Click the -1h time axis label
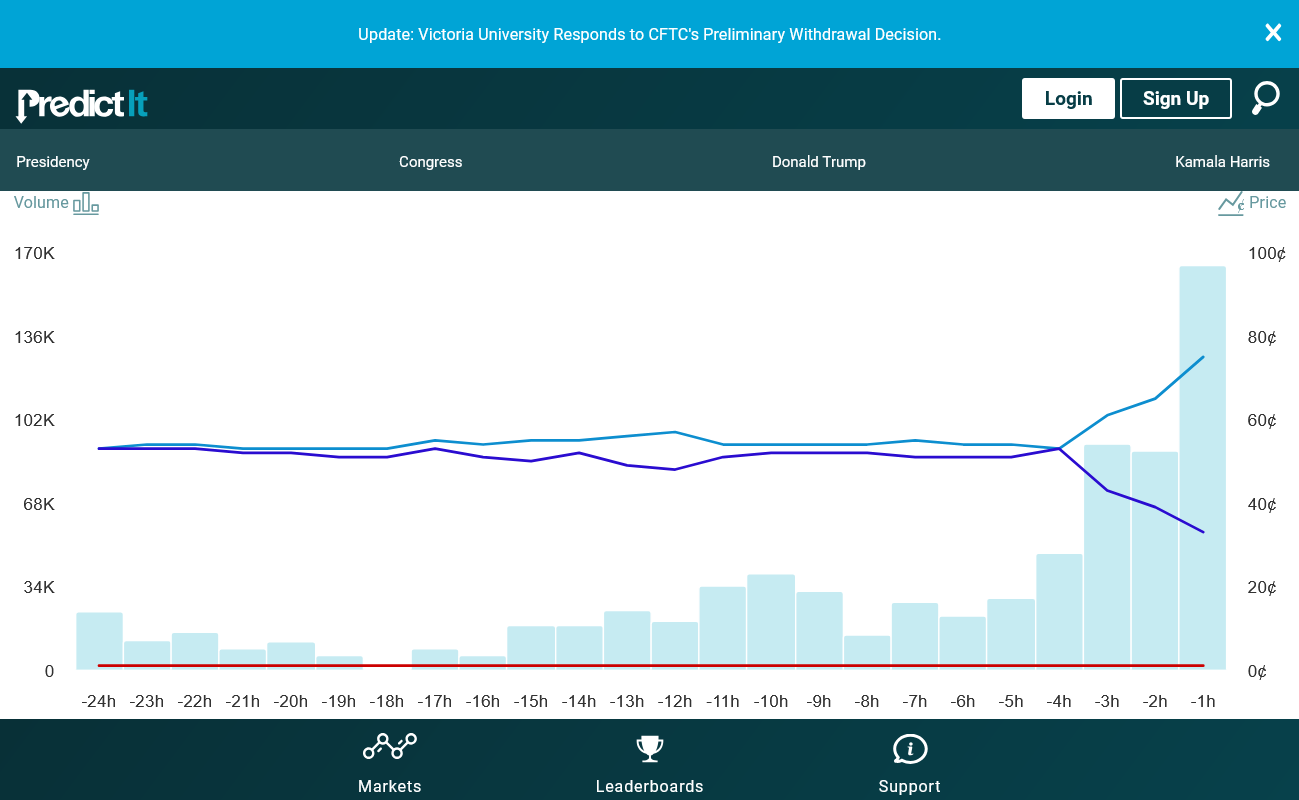Image resolution: width=1299 pixels, height=800 pixels. [1202, 701]
